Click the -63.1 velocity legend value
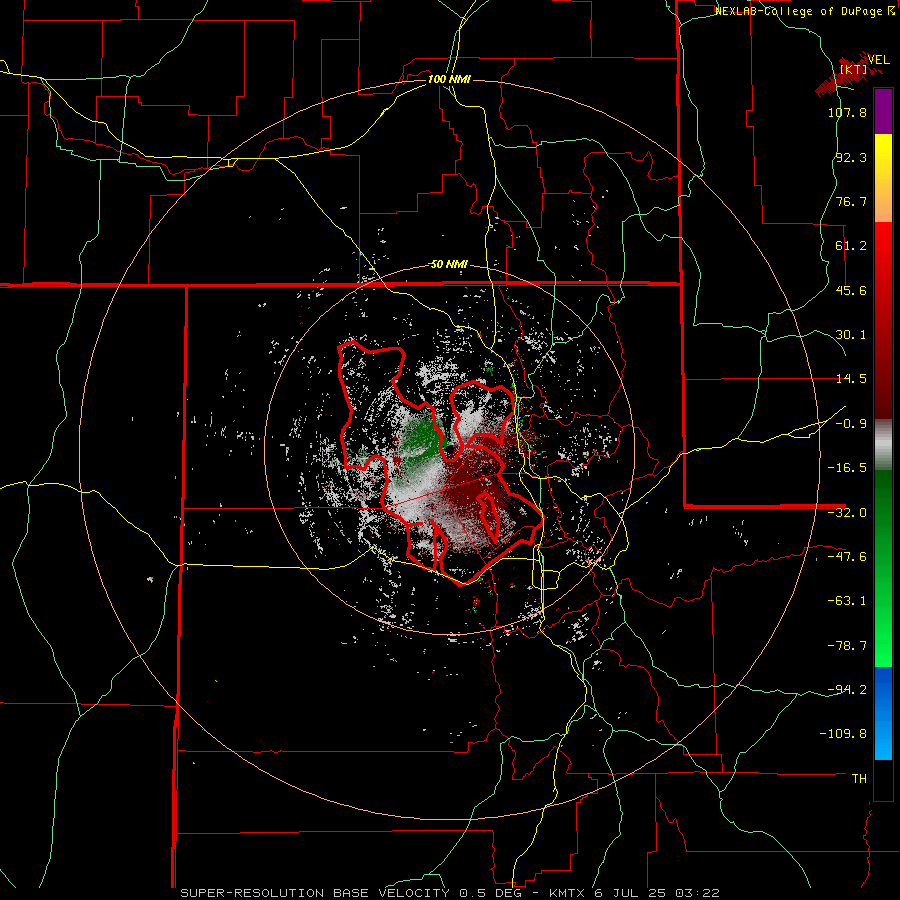The width and height of the screenshot is (900, 900). [x=847, y=601]
